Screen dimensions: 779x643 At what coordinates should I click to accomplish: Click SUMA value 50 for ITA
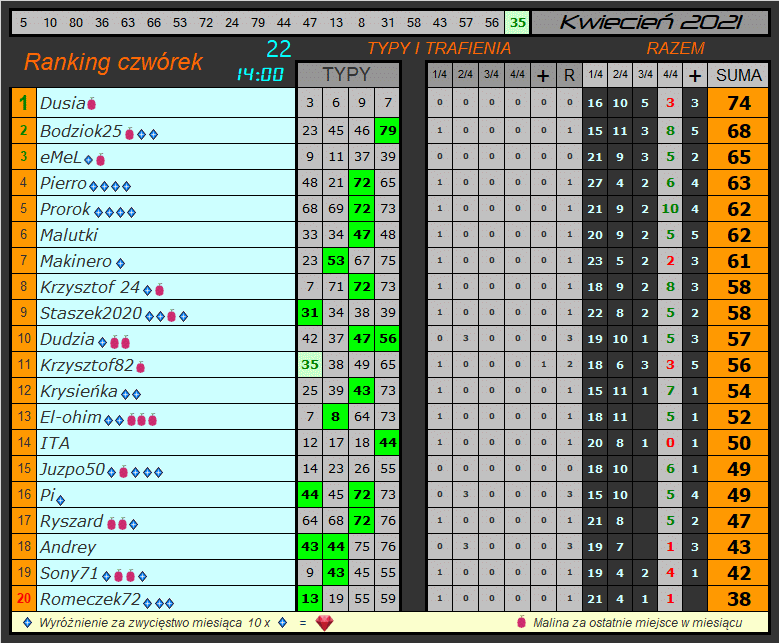coord(738,443)
